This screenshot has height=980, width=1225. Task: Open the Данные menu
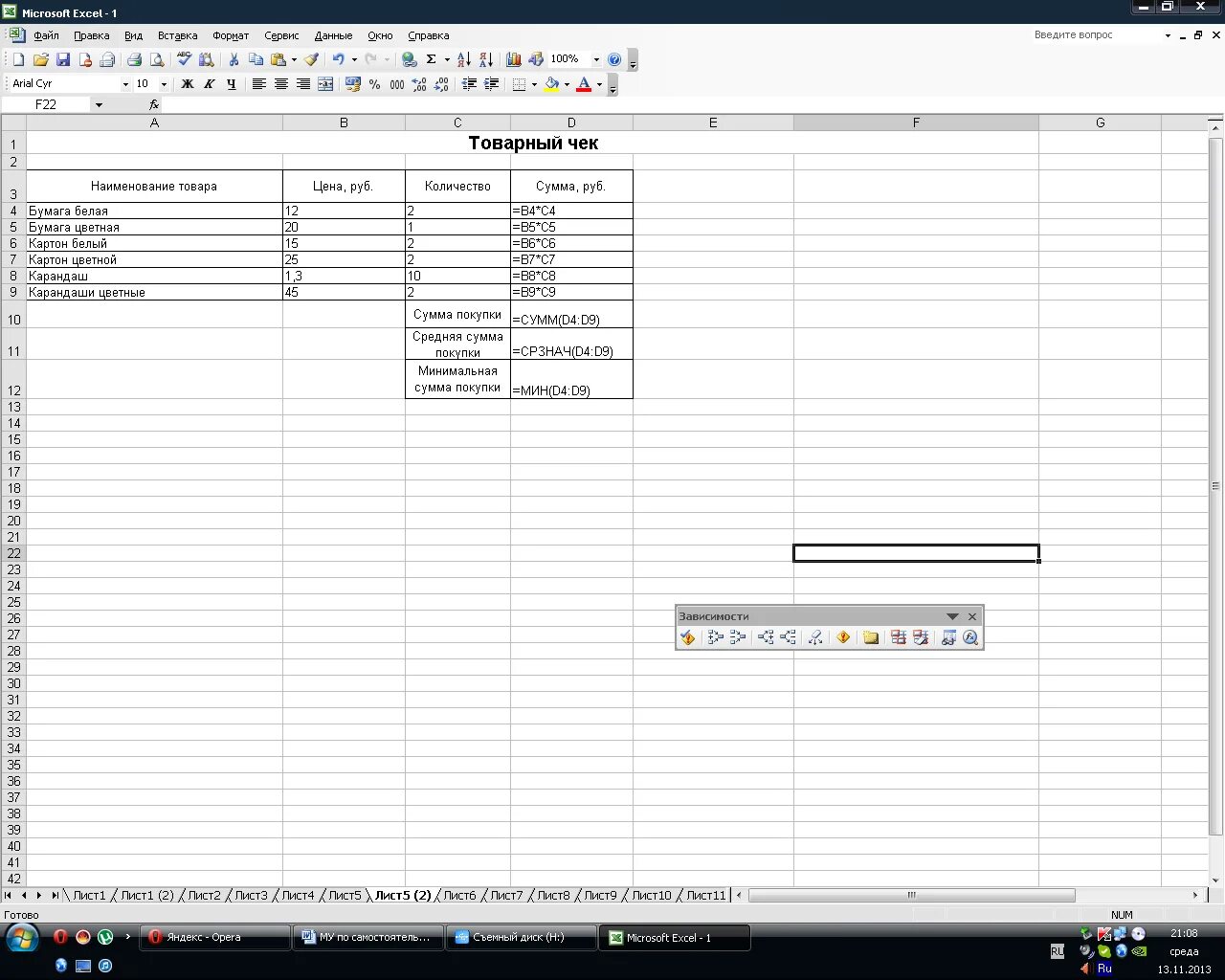tap(333, 35)
